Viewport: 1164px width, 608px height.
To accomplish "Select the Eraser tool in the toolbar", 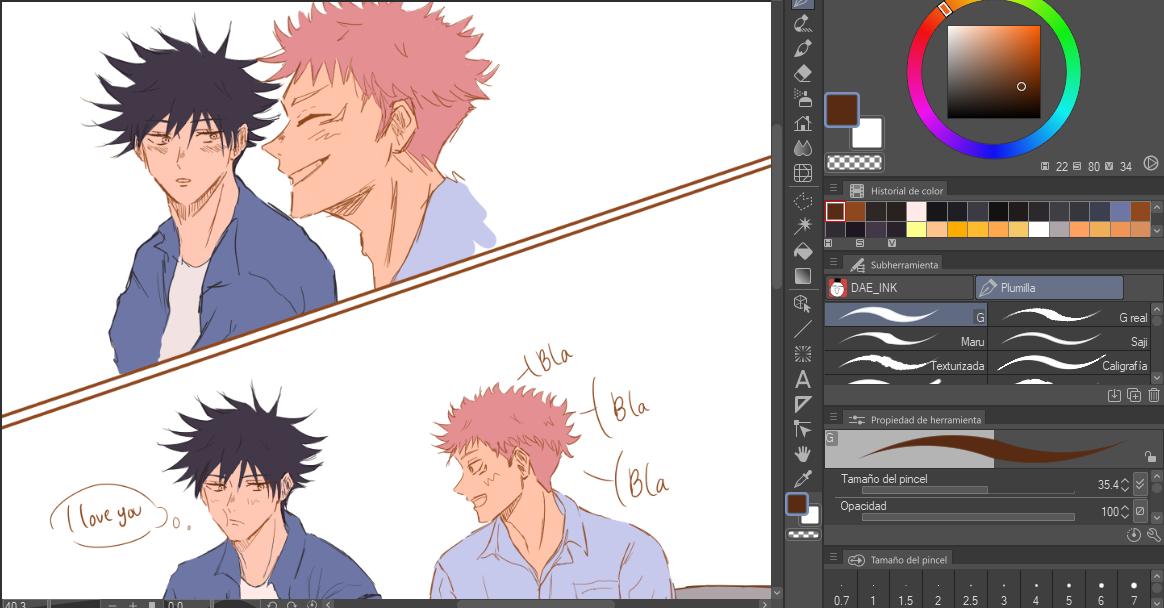I will (x=802, y=72).
